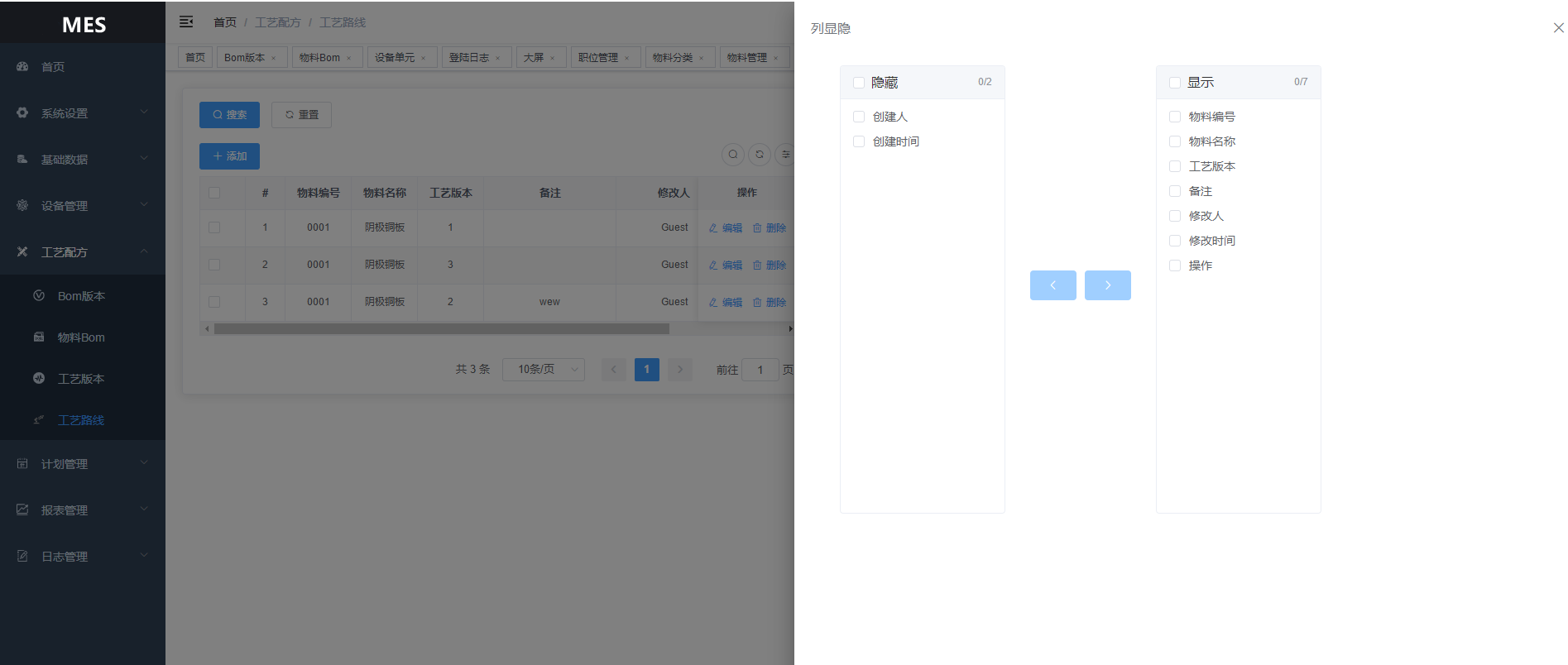
Task: Click delete trash icon in row 1
Action: [757, 228]
